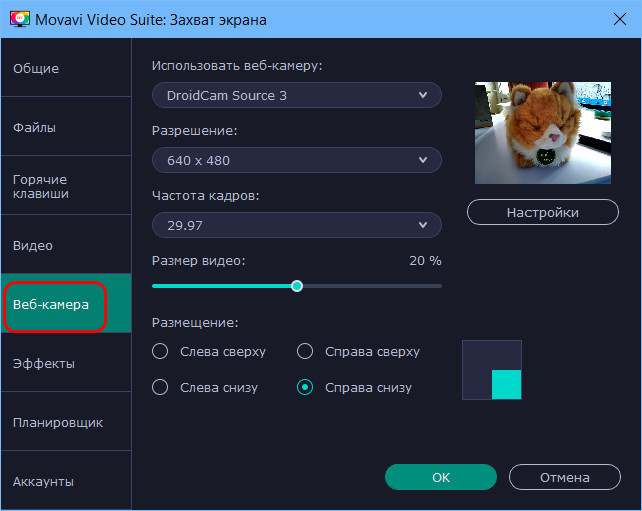
Task: Close the screen capture settings window
Action: click(620, 19)
